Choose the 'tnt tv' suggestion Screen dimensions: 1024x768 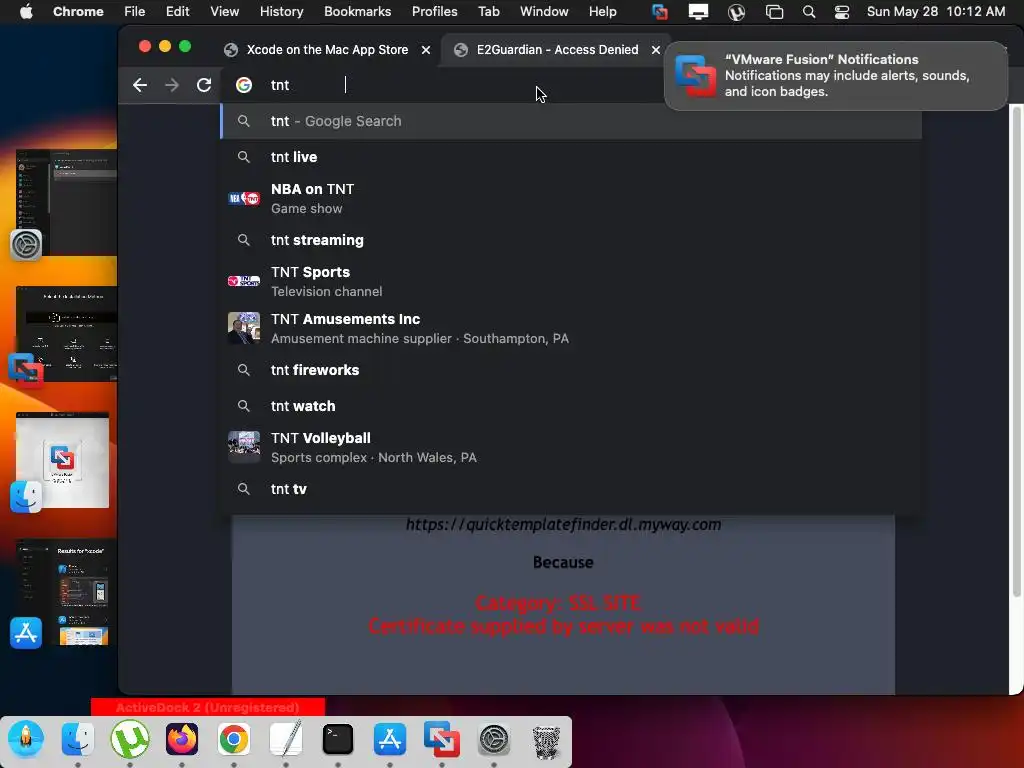pos(571,489)
